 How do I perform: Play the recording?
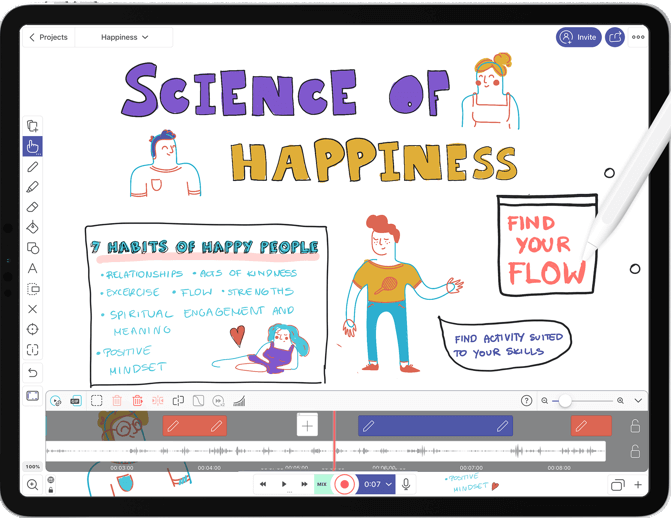[284, 484]
